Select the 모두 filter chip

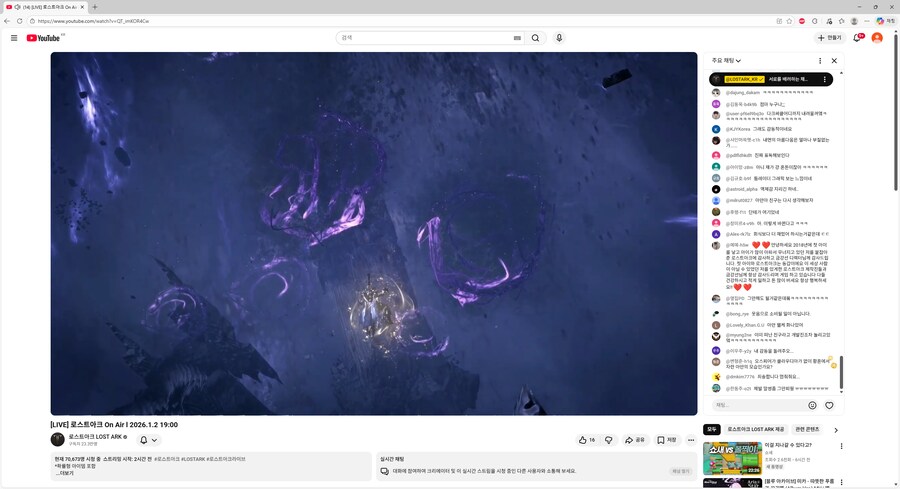point(712,429)
